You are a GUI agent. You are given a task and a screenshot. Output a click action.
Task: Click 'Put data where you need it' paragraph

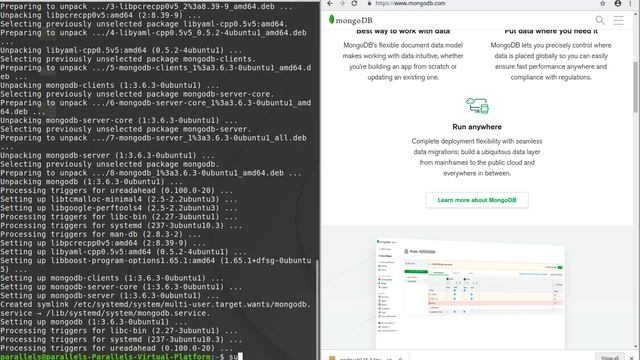(551, 61)
